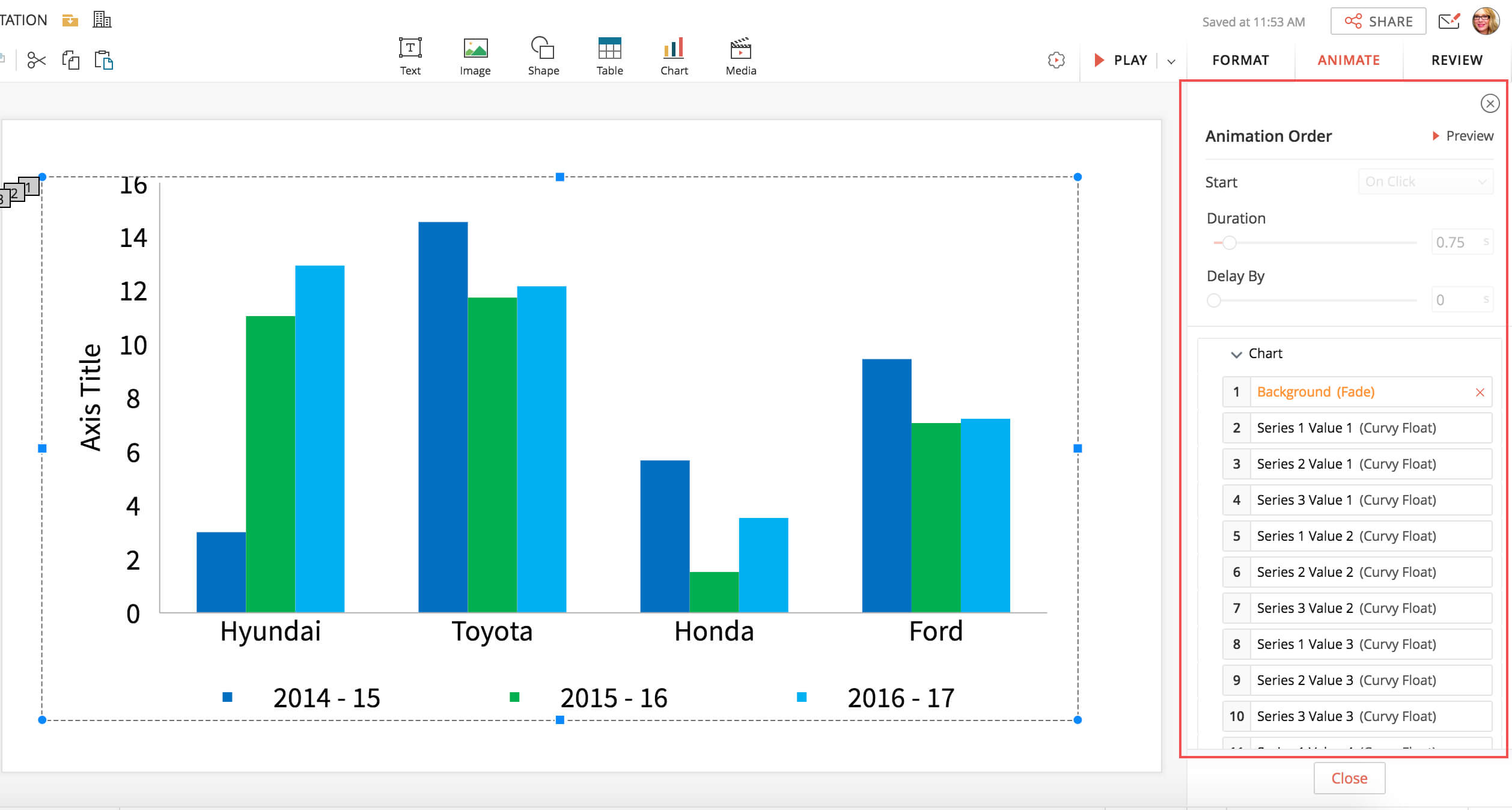Switch to the FORMAT tab
Image resolution: width=1512 pixels, height=810 pixels.
pos(1240,60)
